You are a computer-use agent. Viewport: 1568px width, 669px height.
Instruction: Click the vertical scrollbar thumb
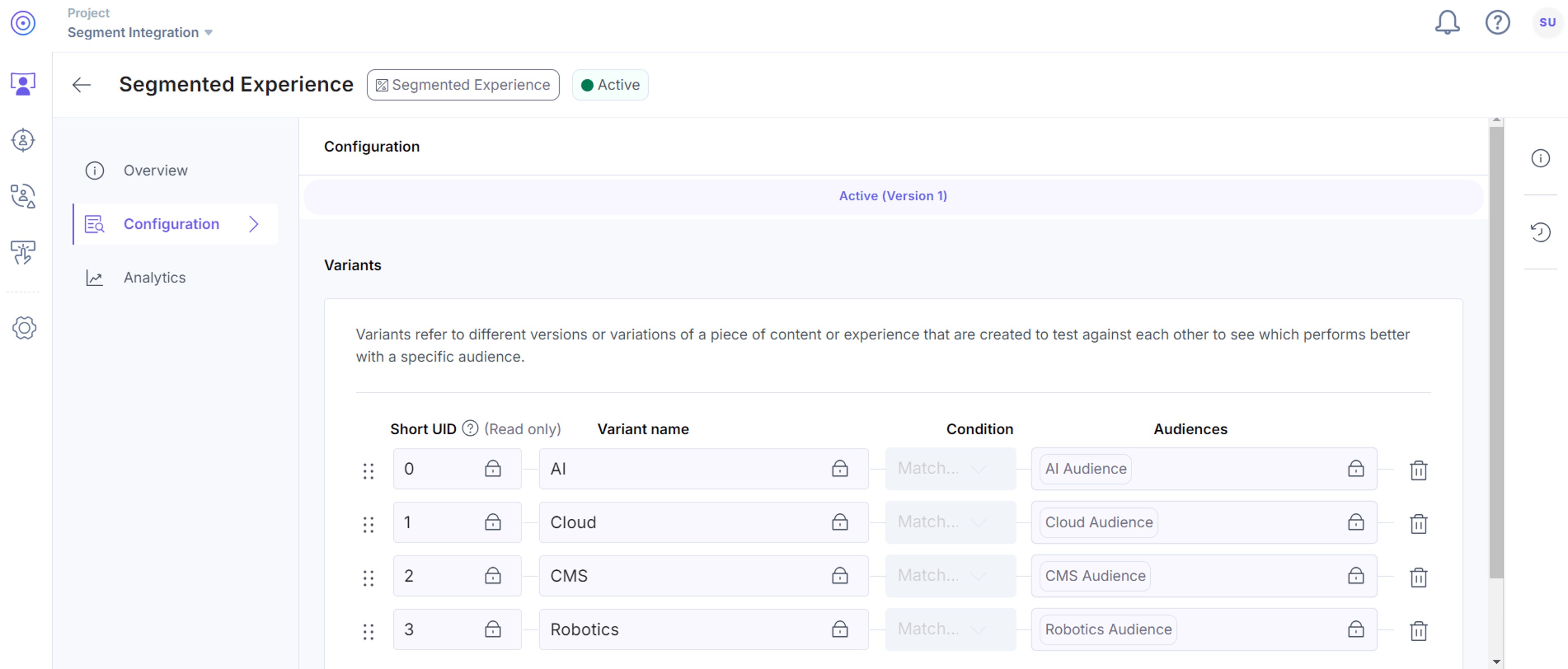tap(1496, 352)
